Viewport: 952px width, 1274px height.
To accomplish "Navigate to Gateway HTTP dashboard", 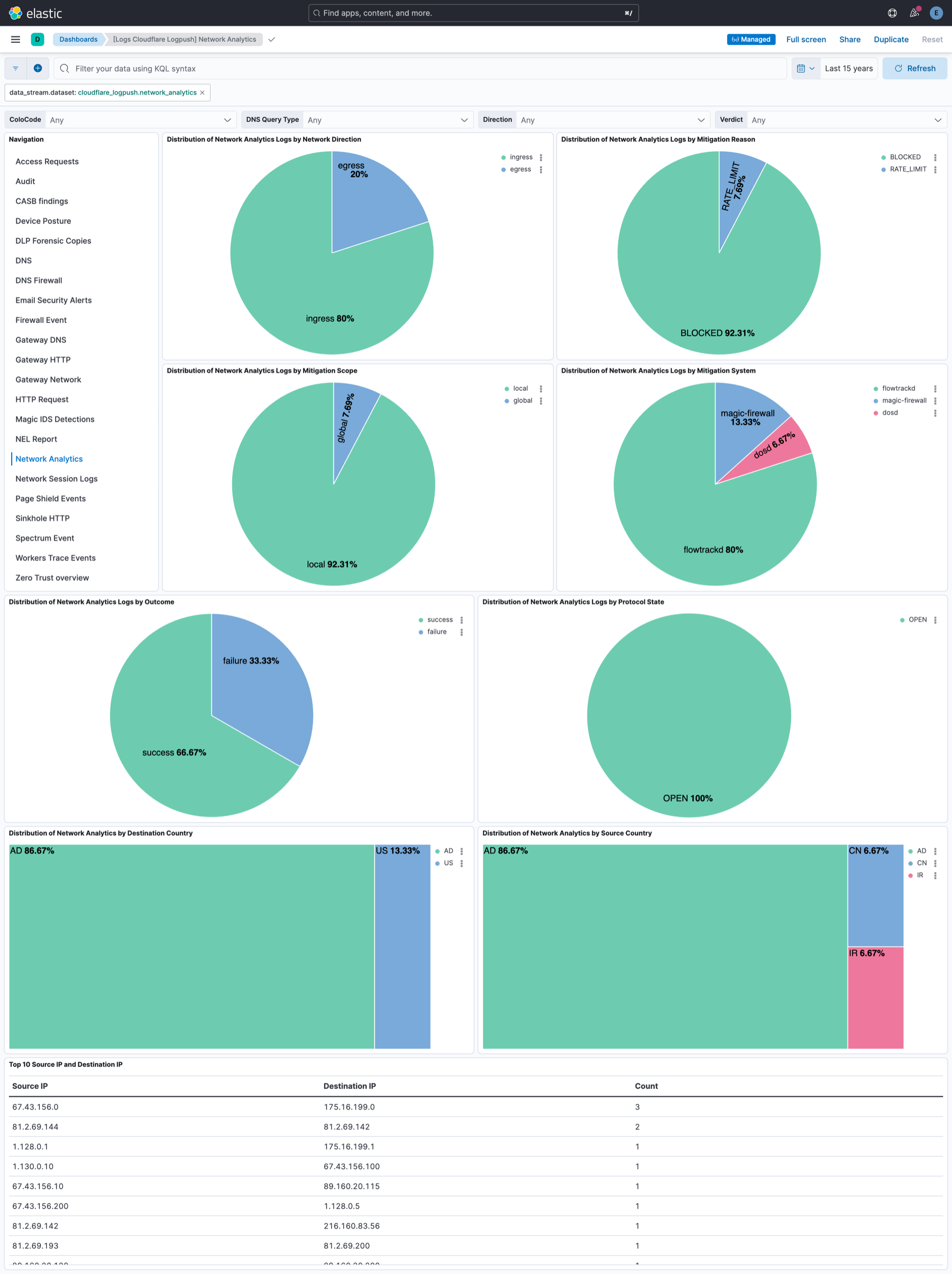I will (x=43, y=360).
